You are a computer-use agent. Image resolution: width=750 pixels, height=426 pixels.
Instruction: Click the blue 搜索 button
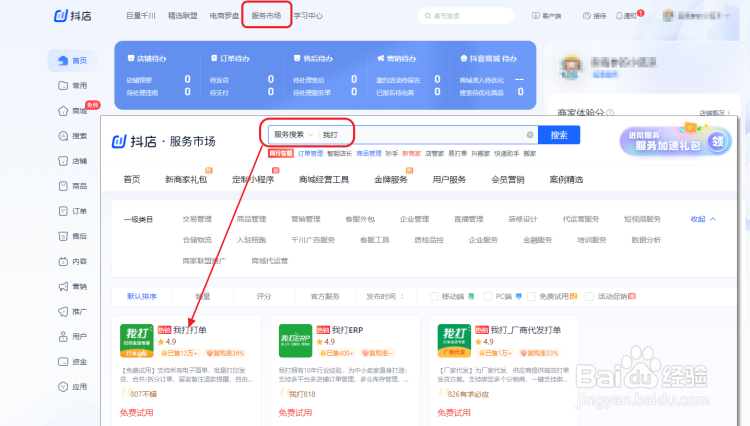559,135
